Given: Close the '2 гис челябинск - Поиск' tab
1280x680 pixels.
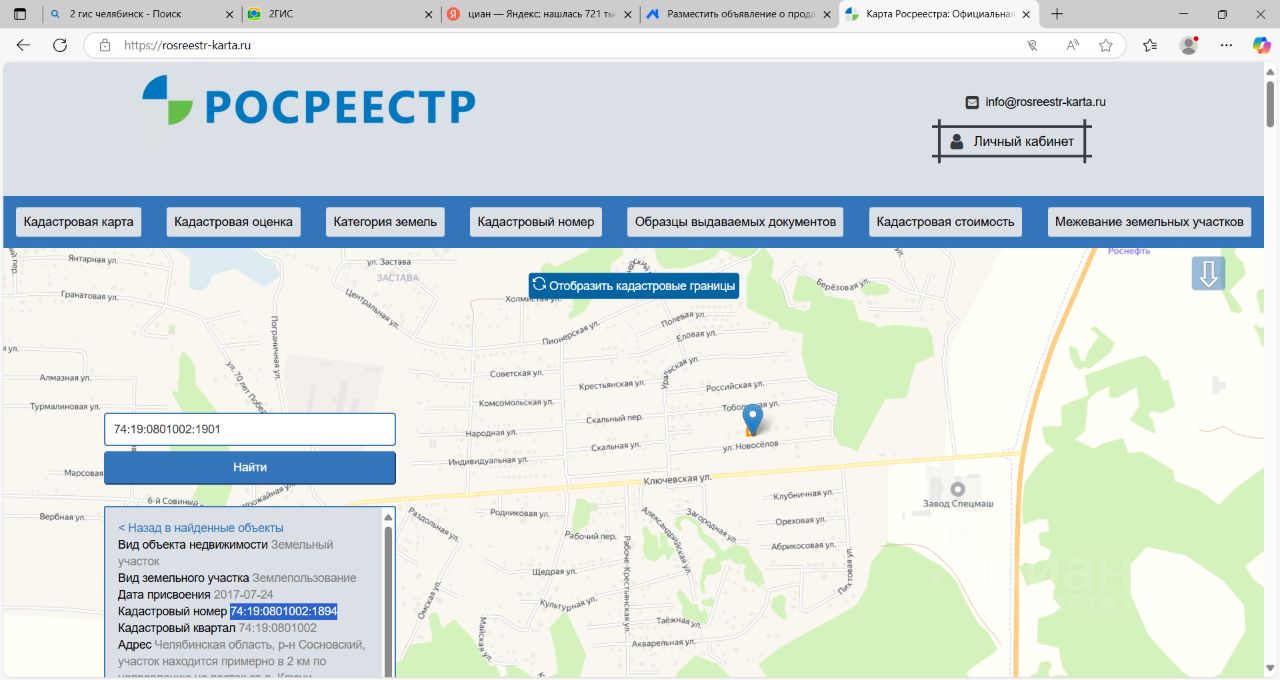Looking at the screenshot, I should [x=228, y=14].
